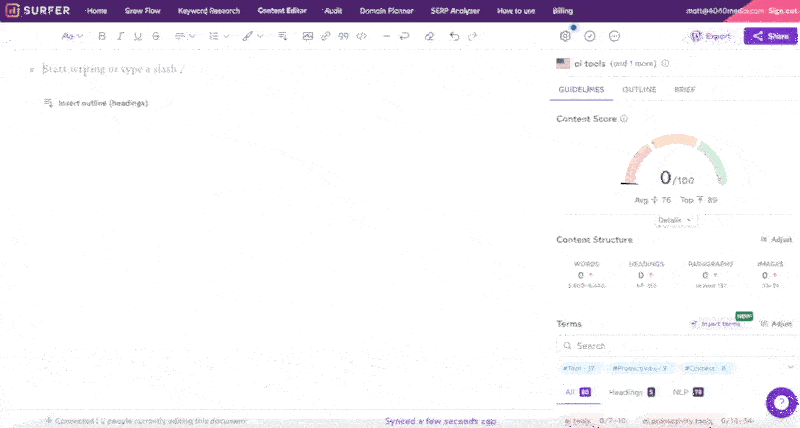Viewport: 800px width, 428px height.
Task: Click the Export button
Action: [x=712, y=36]
